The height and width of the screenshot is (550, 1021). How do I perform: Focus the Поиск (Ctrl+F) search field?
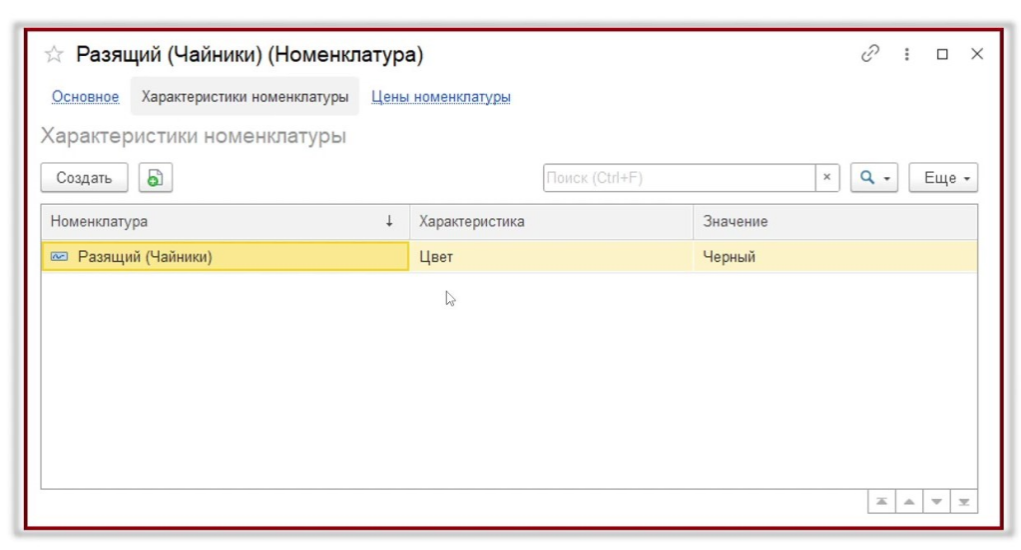coord(678,178)
